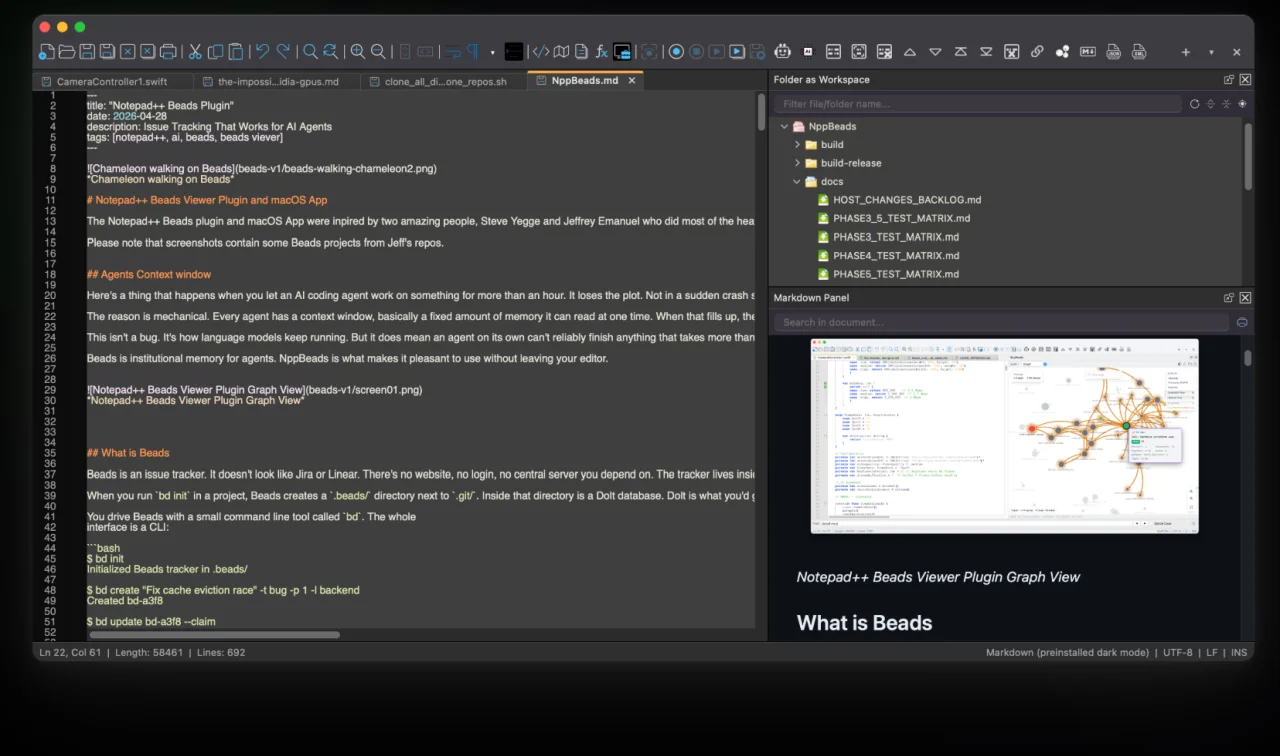Undock the Folder as Workspace panel
1280x756 pixels.
(x=1229, y=80)
